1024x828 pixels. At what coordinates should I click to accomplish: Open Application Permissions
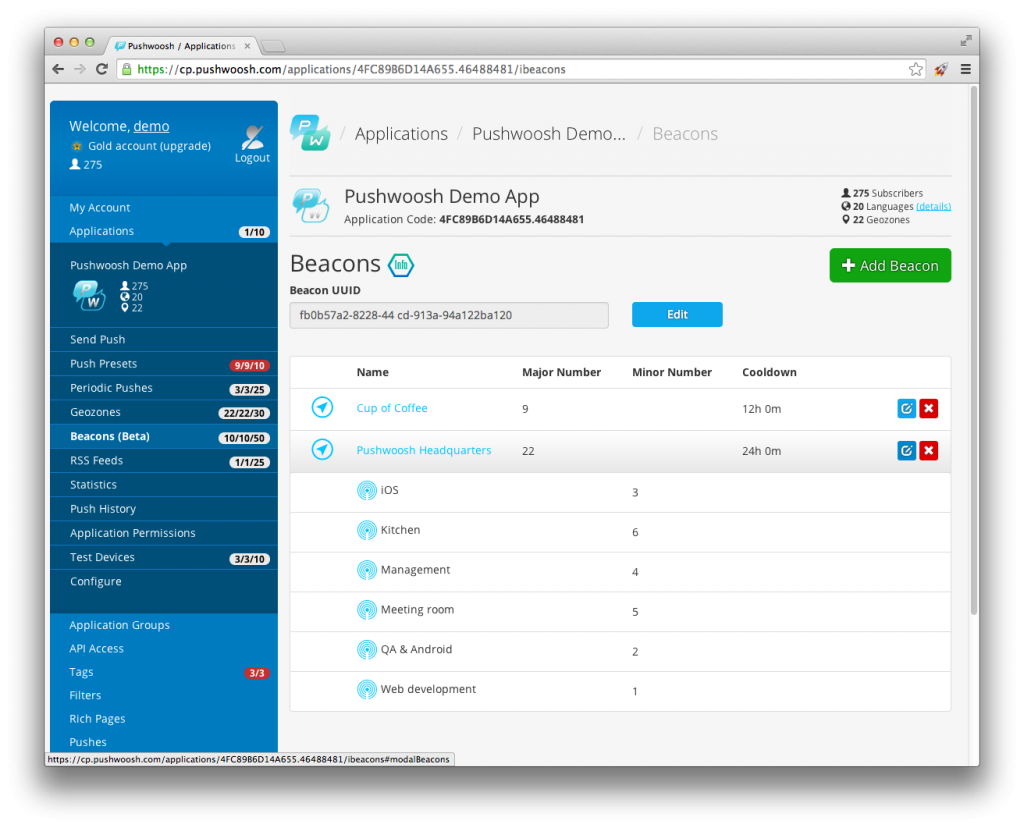click(133, 533)
